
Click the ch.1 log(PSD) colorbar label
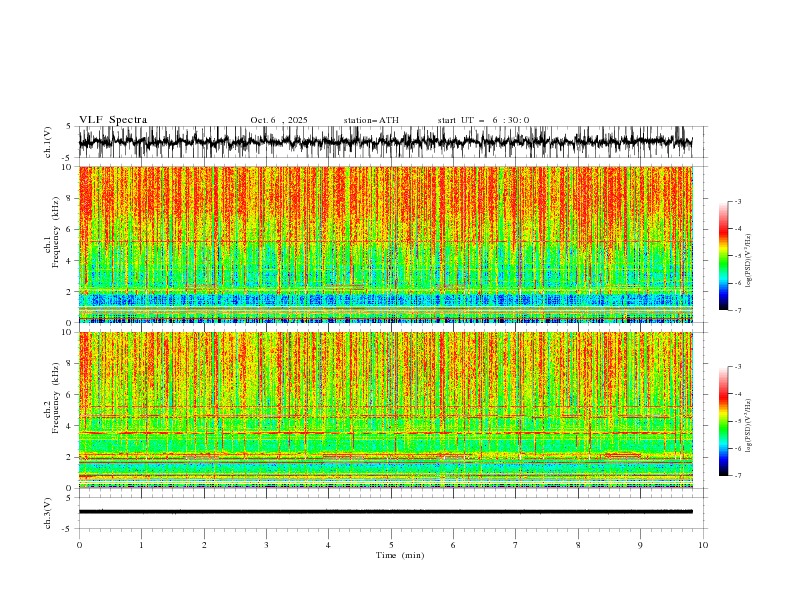(x=749, y=261)
